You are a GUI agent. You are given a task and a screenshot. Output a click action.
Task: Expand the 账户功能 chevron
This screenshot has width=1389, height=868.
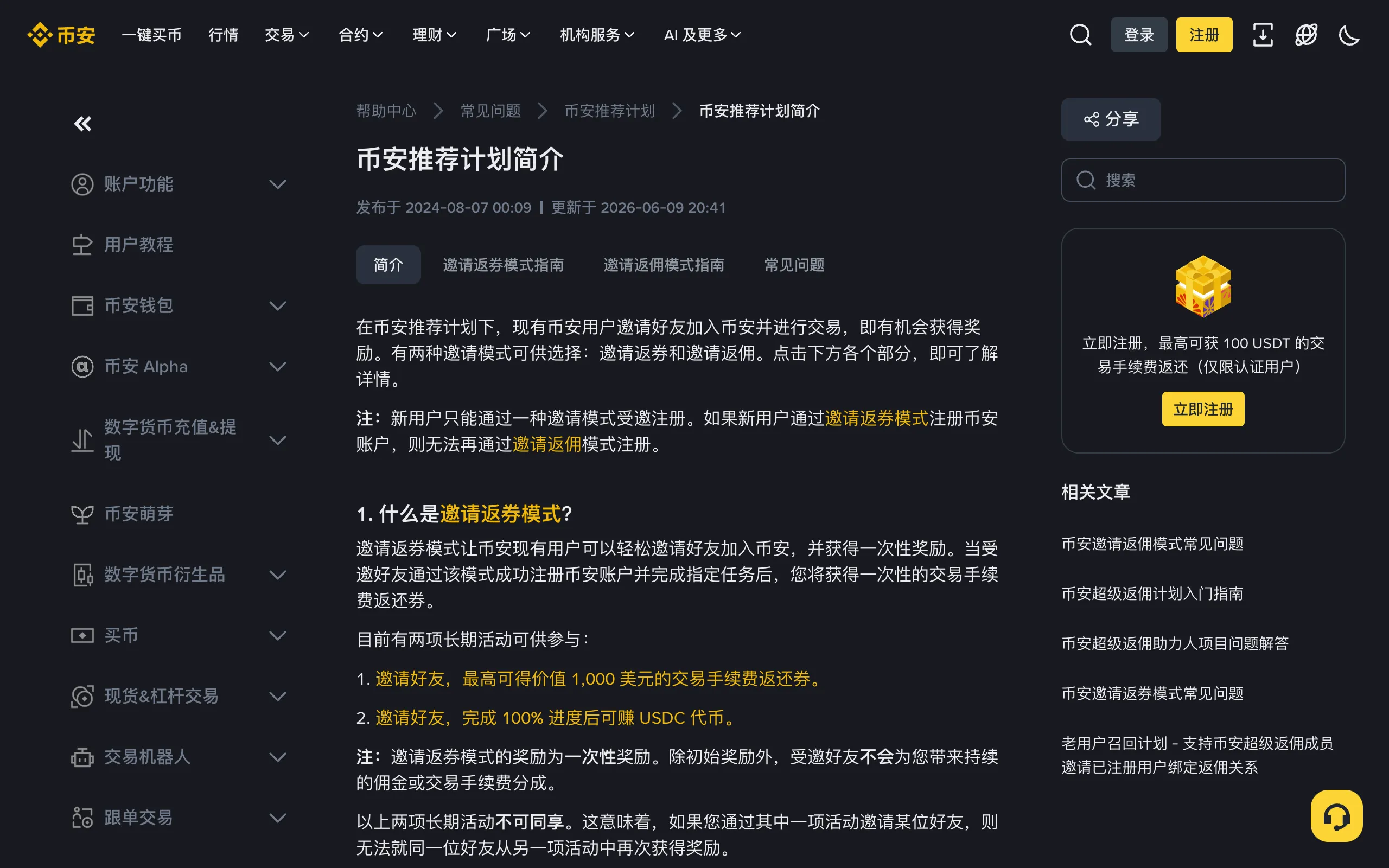[278, 184]
